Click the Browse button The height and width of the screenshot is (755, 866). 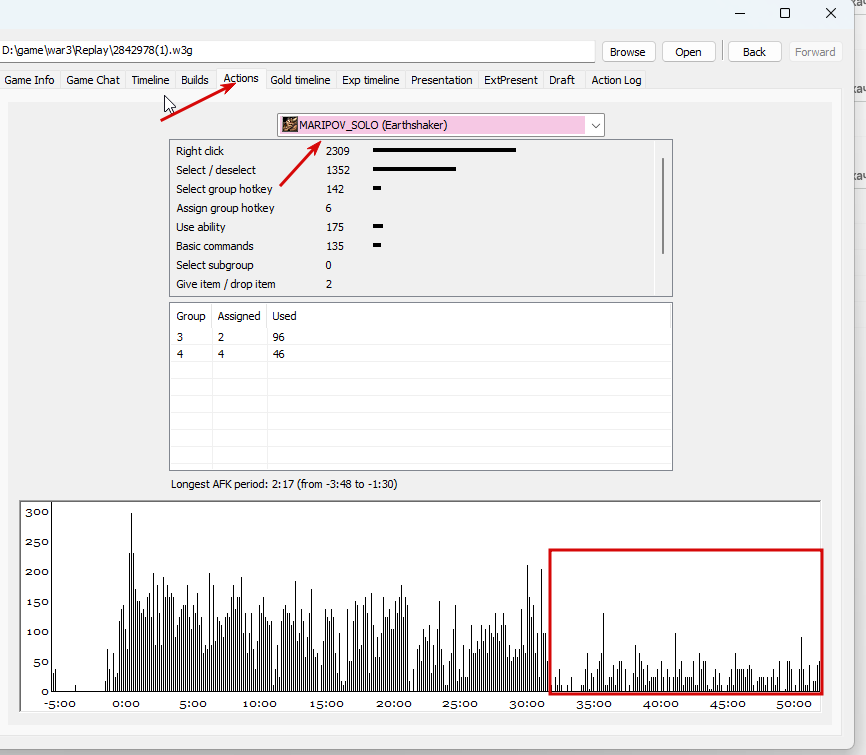628,52
